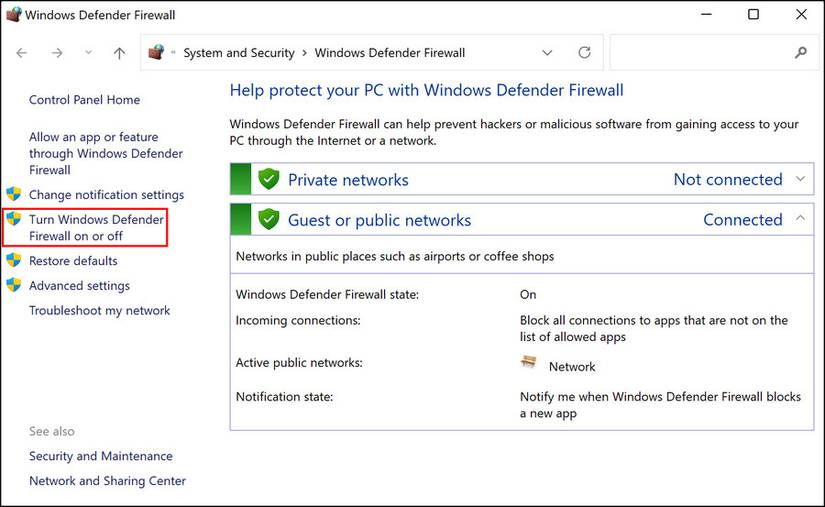The image size is (825, 507).
Task: Click the Up one level arrow
Action: 119,53
